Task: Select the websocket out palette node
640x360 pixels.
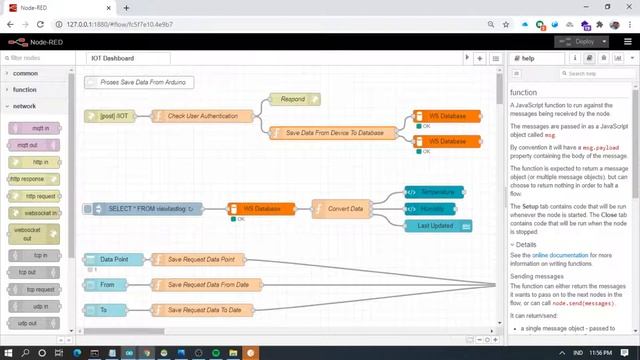Action: click(x=33, y=234)
